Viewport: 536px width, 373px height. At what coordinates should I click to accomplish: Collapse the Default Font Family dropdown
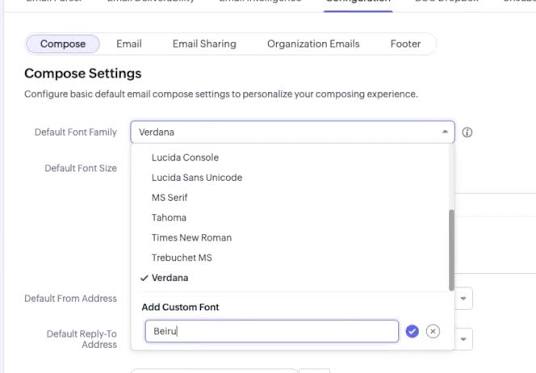(445, 132)
